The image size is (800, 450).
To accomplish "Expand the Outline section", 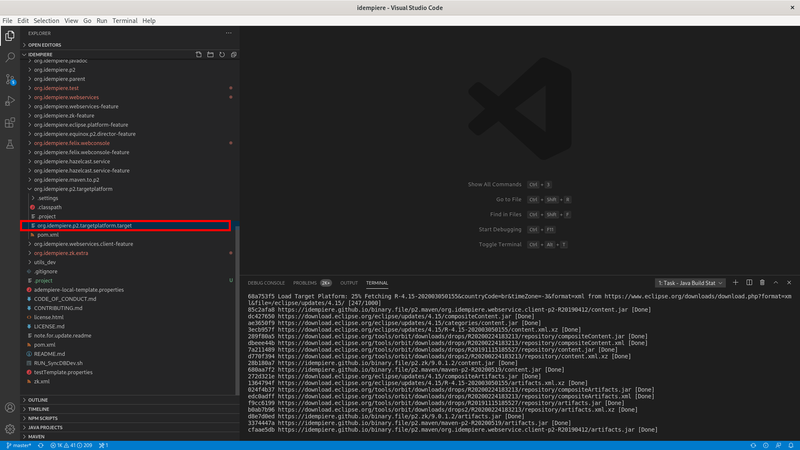I will (x=38, y=400).
